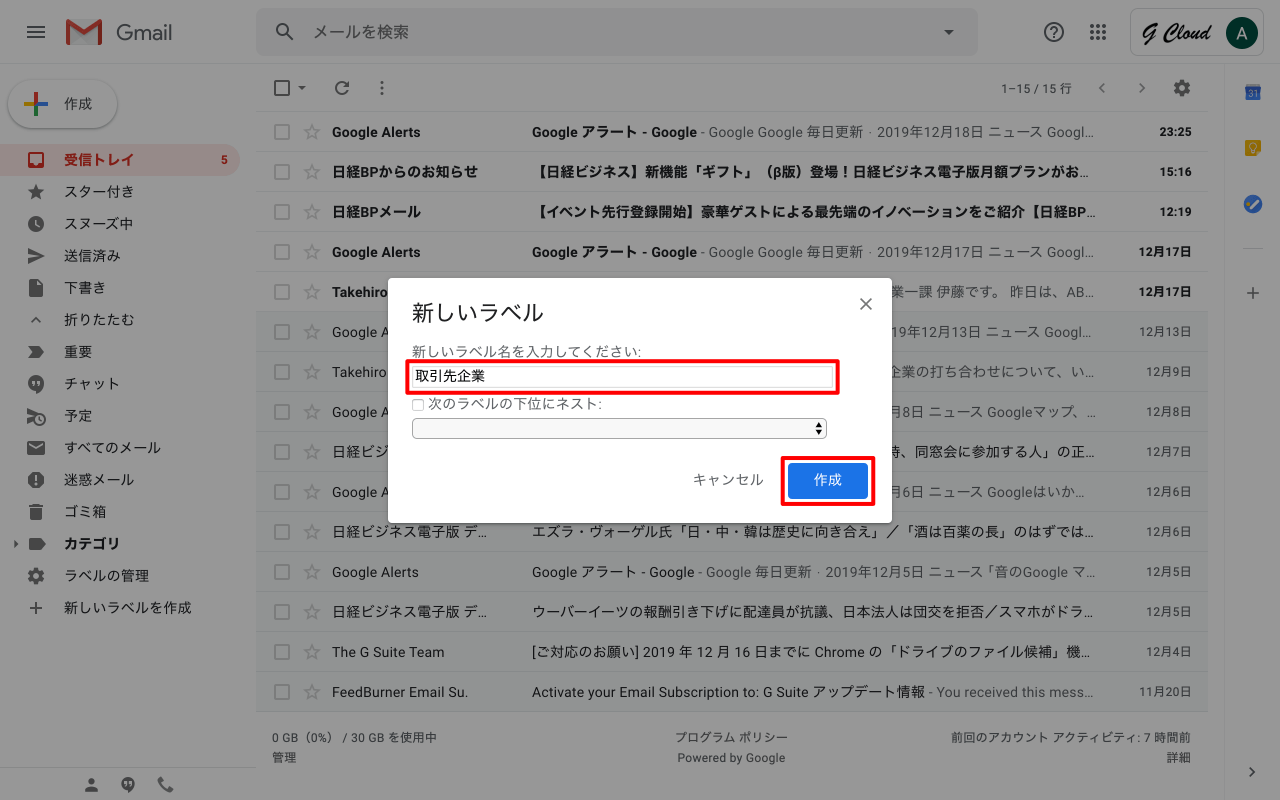Screen dimensions: 1280x800
Task: Toggle the select-all checkbox in toolbar
Action: tap(282, 88)
